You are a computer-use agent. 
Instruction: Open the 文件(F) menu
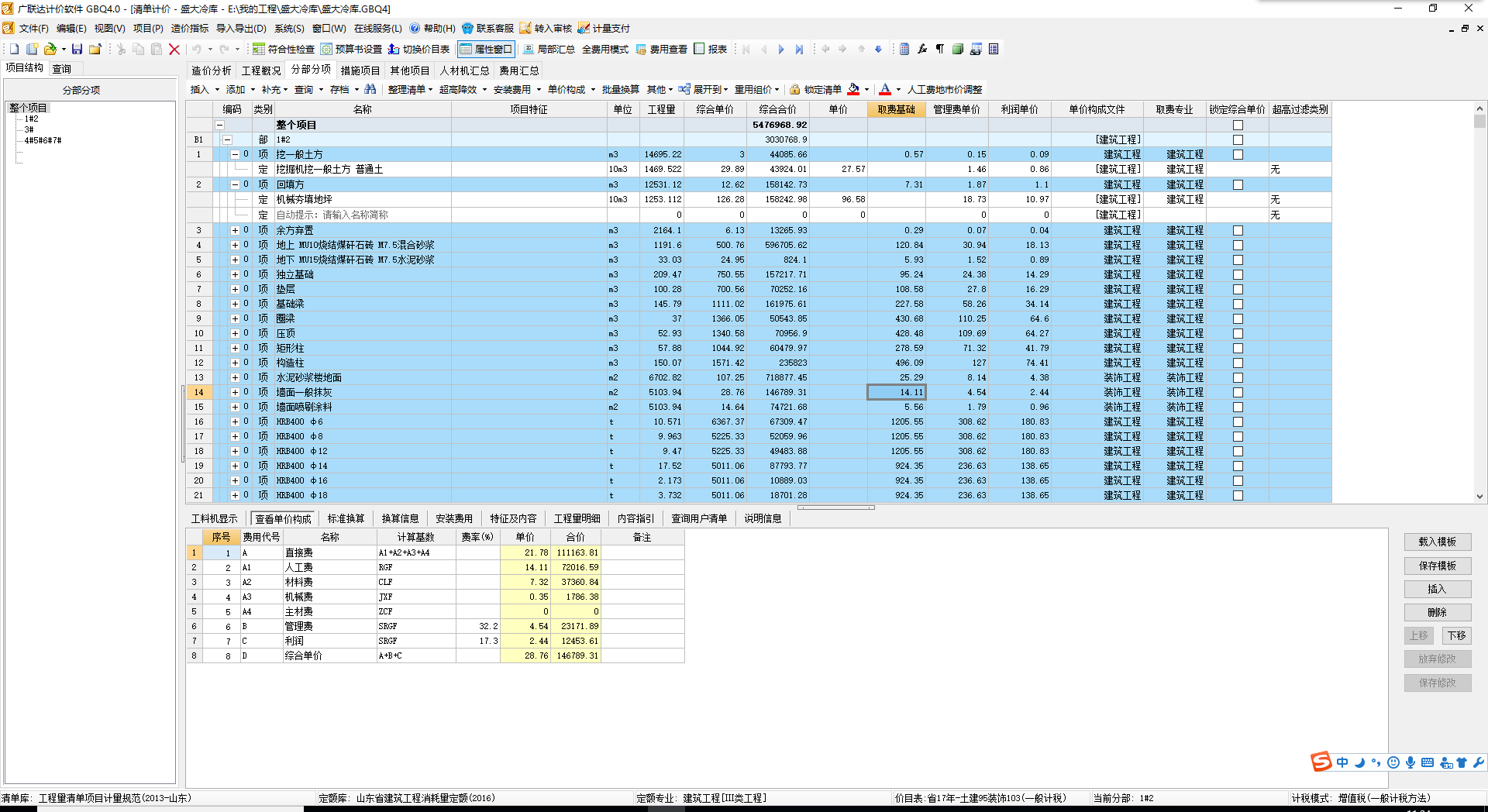33,28
